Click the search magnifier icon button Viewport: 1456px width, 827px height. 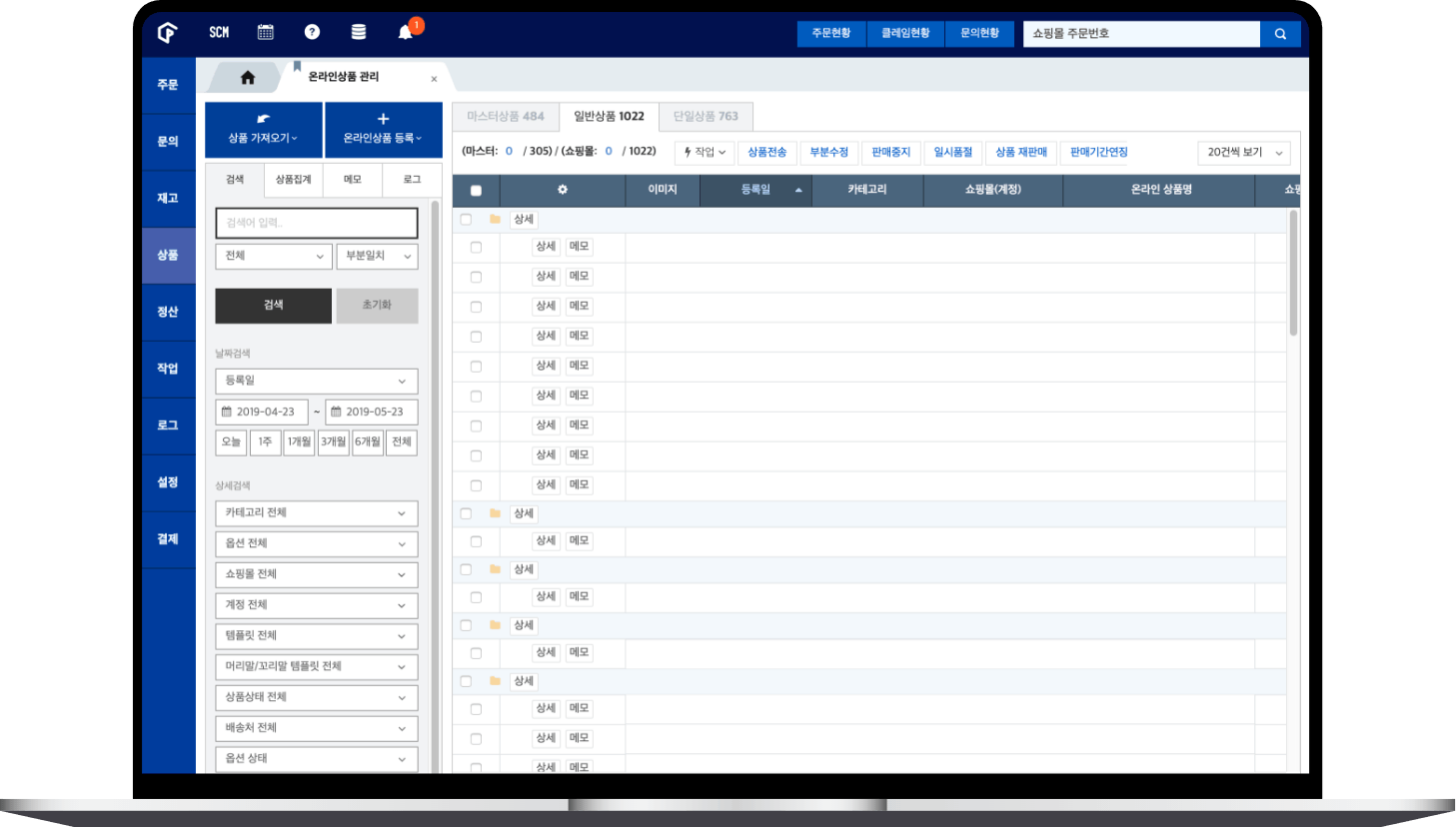point(1280,34)
